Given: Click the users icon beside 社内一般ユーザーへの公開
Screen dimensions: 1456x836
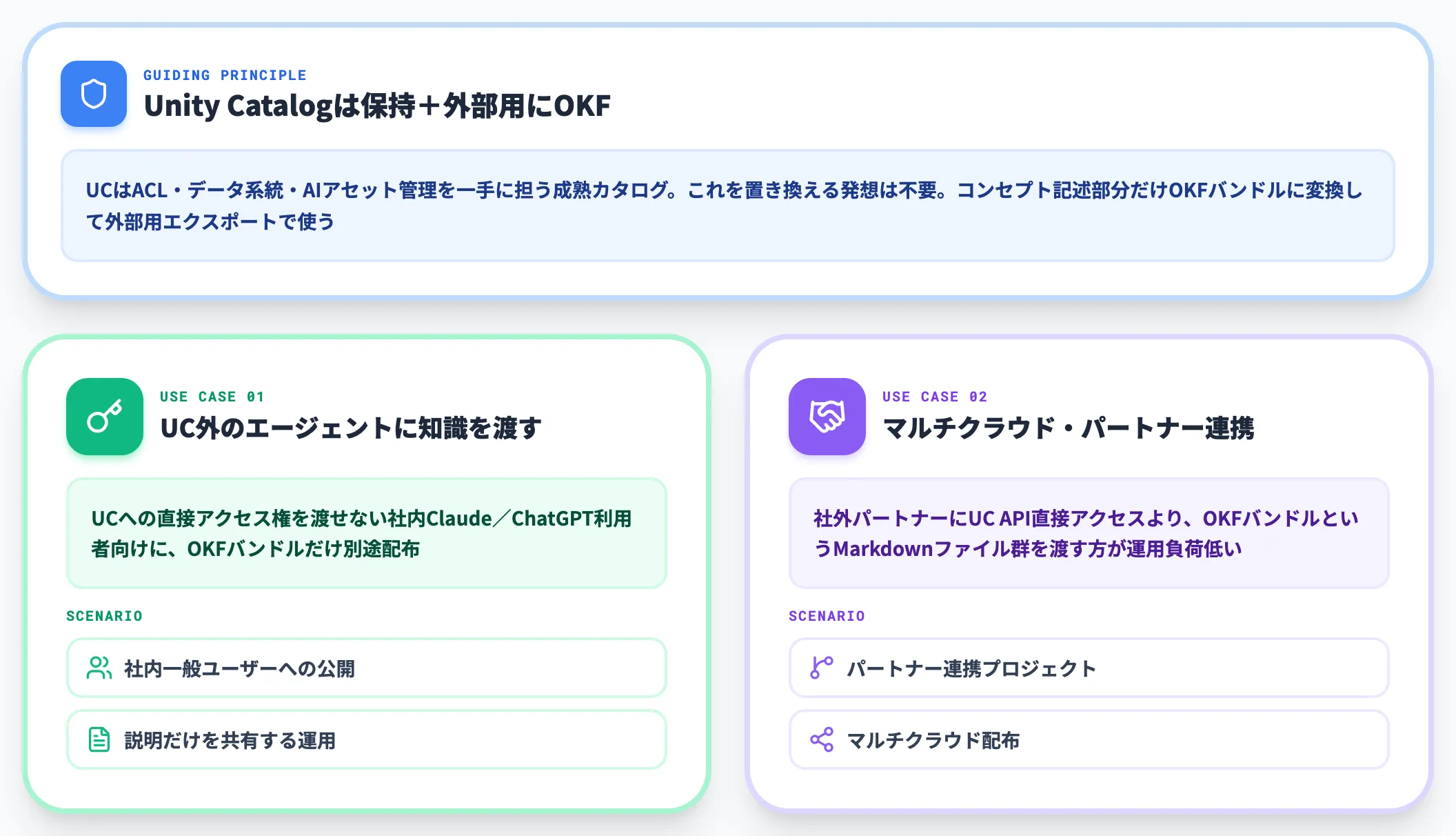Looking at the screenshot, I should click(99, 668).
